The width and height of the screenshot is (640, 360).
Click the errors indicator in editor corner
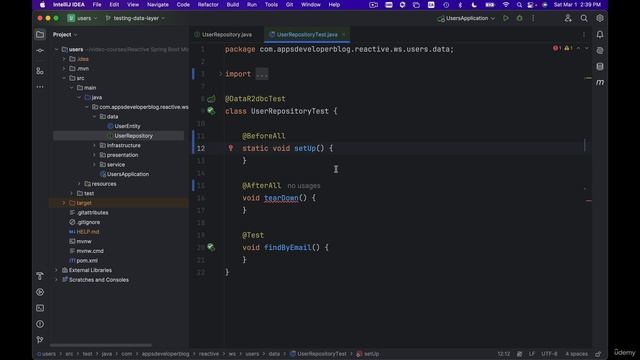click(x=557, y=48)
